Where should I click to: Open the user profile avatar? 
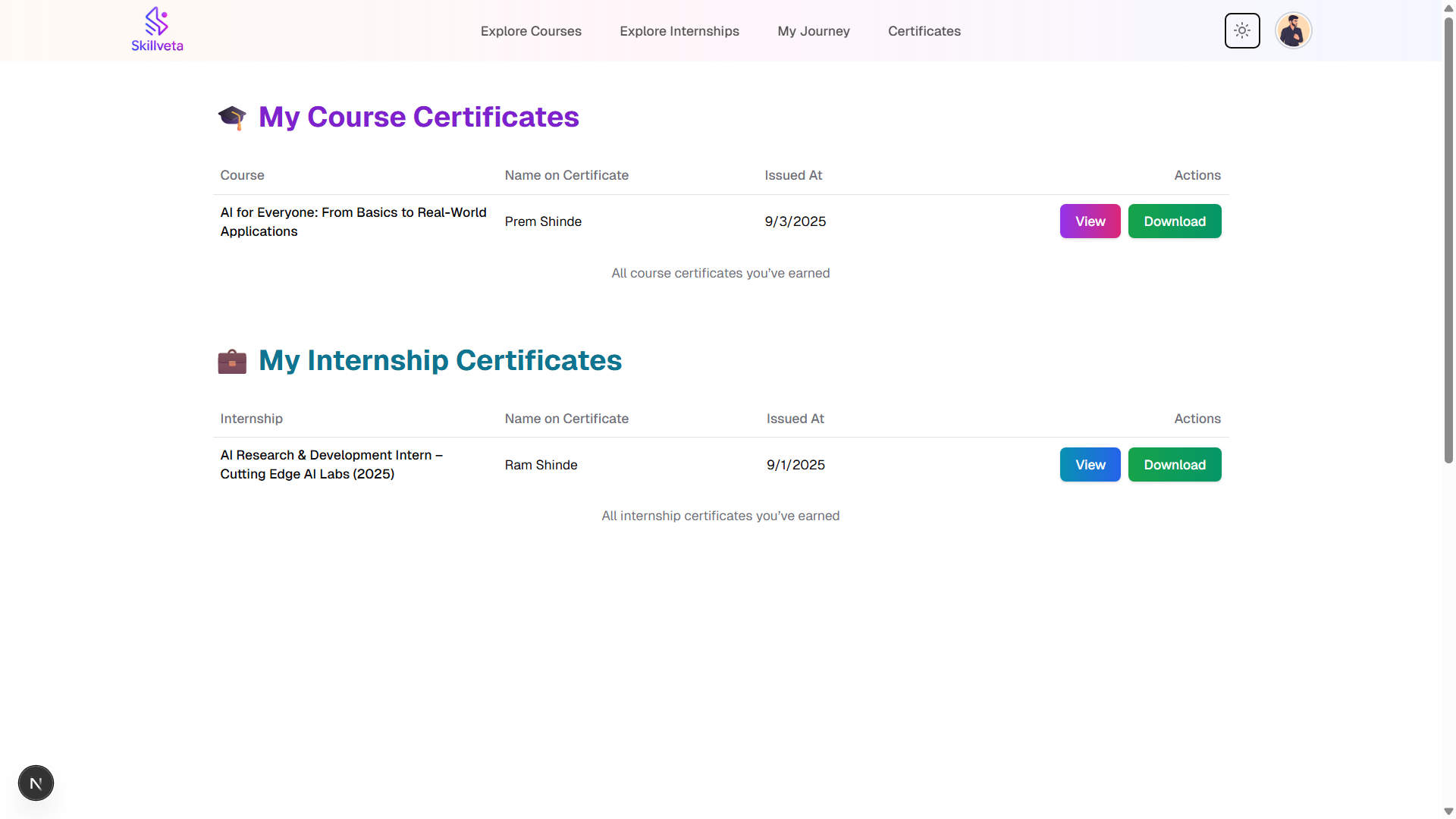pos(1293,31)
